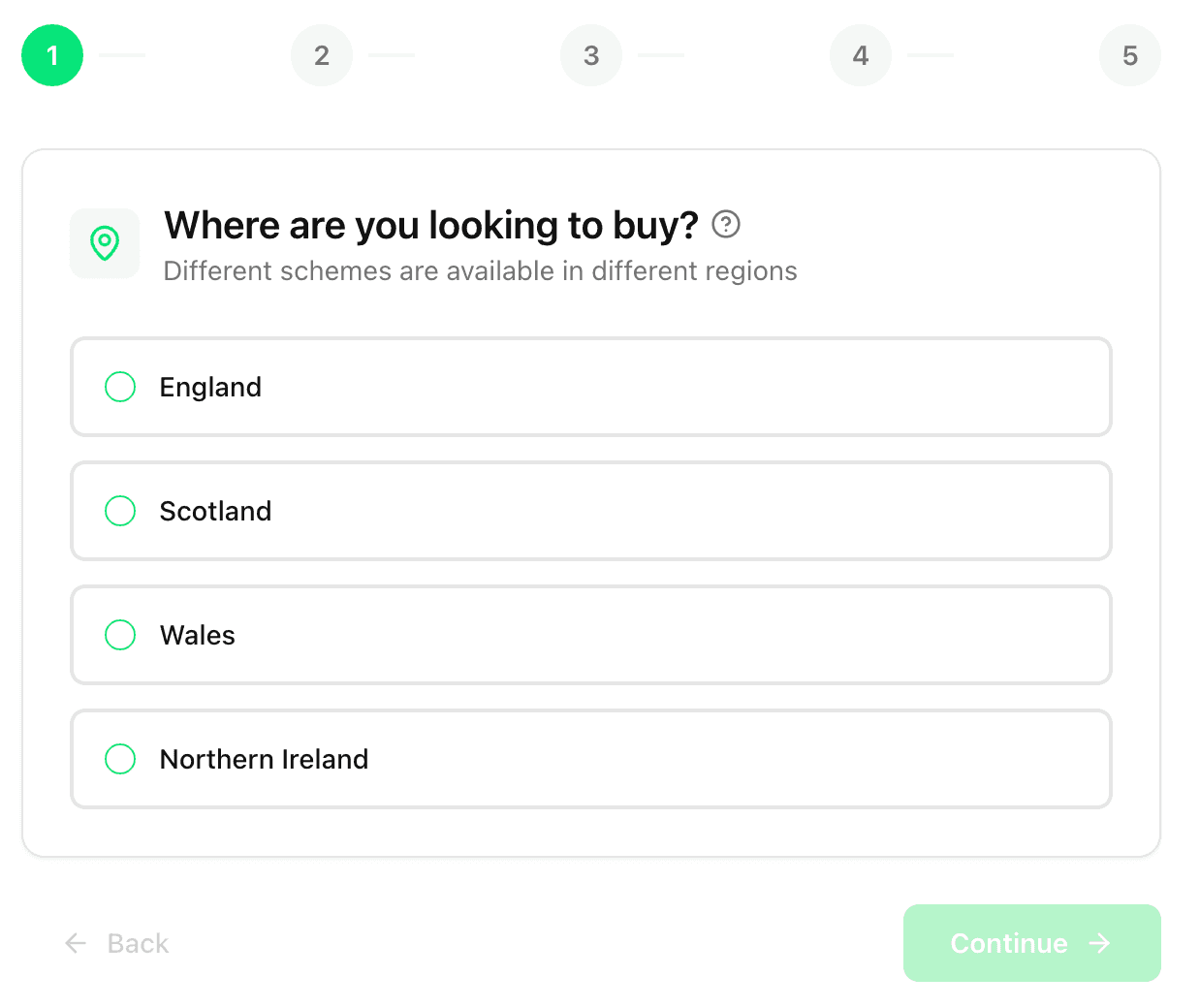
Task: Click the right arrow icon on Continue
Action: click(1099, 943)
